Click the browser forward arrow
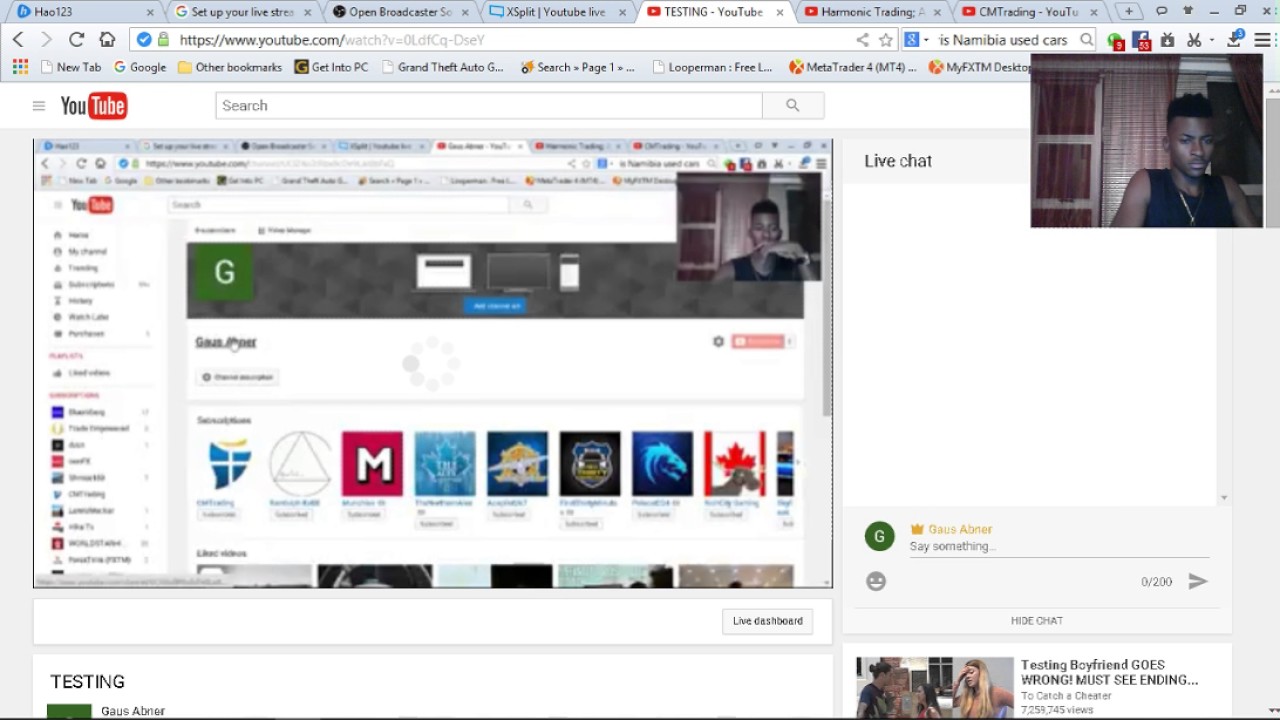1280x720 pixels. tap(46, 40)
